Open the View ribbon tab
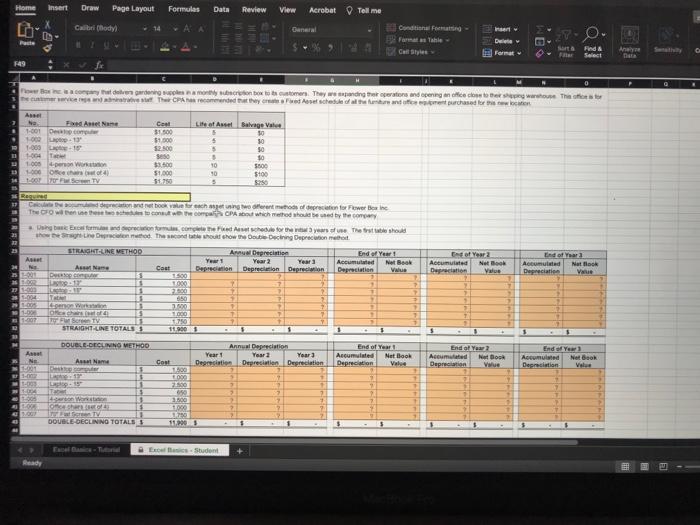The image size is (700, 525). (288, 10)
